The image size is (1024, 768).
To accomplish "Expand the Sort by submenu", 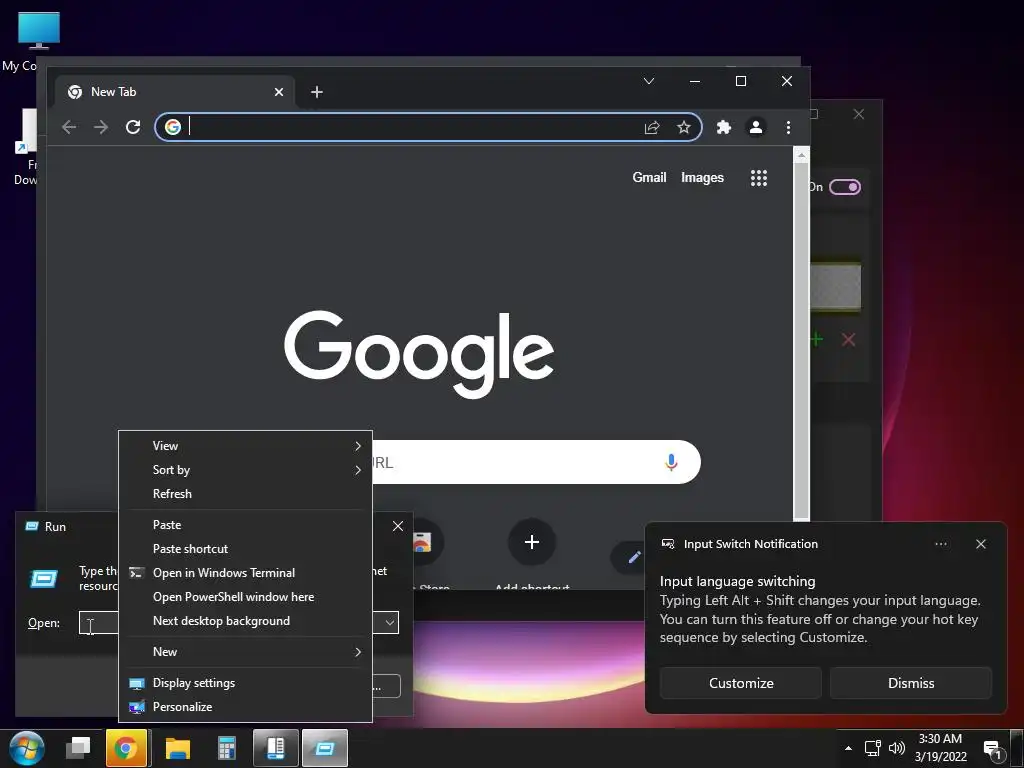I will 246,470.
